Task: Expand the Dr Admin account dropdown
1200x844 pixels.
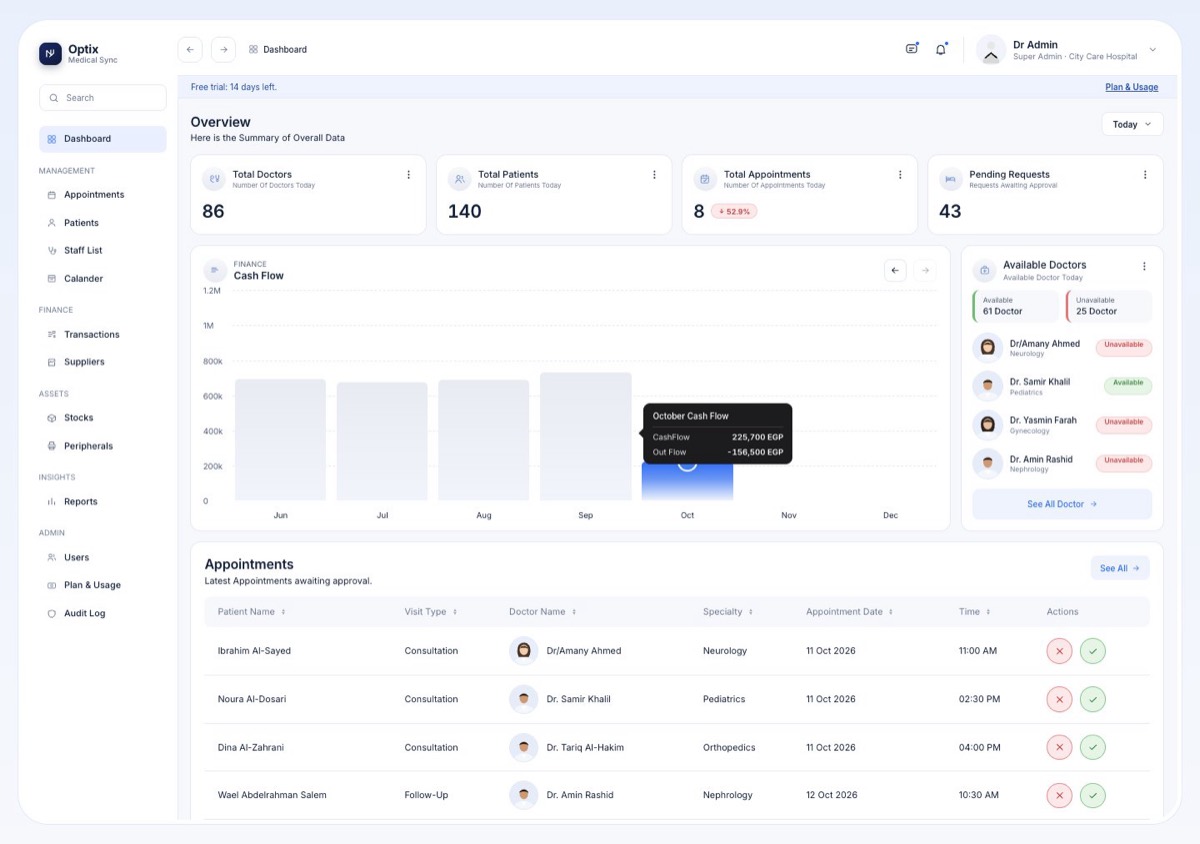Action: pyautogui.click(x=1152, y=50)
